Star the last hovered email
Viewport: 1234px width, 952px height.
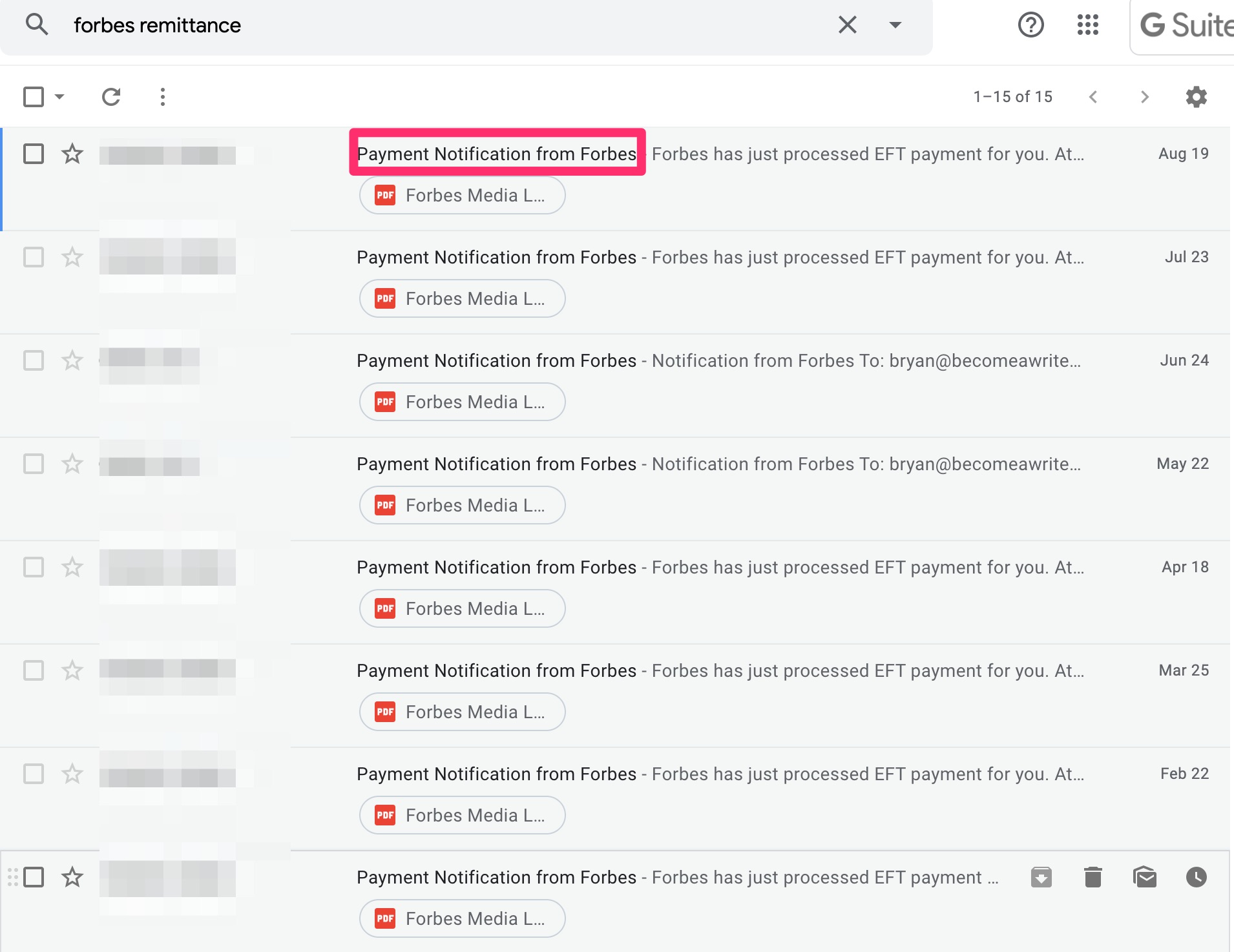[x=72, y=877]
